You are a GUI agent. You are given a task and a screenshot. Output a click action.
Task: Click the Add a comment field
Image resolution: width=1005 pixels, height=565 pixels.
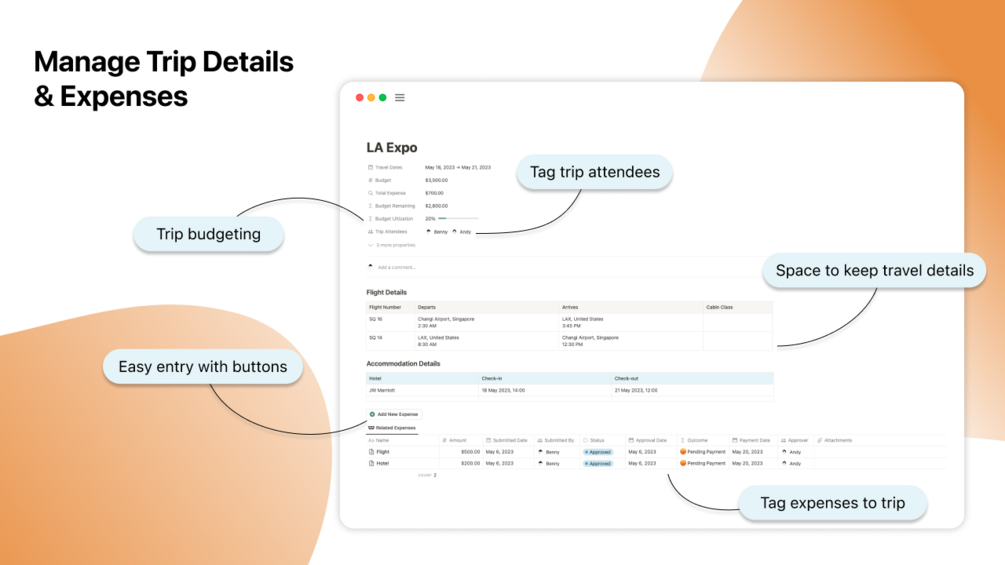[396, 267]
